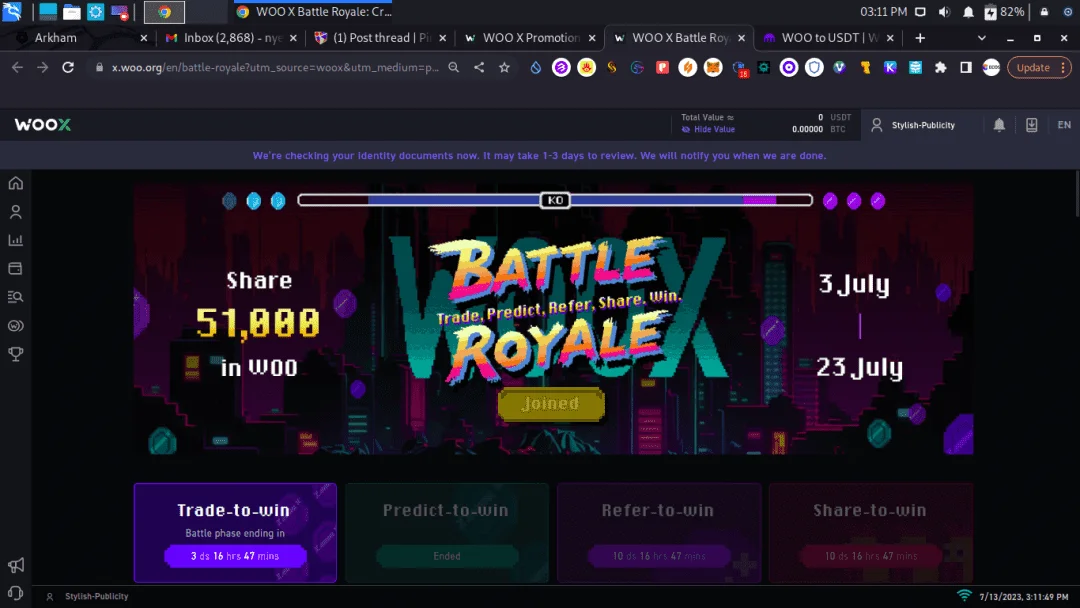Click the WOO X logo
Viewport: 1080px width, 608px height.
click(43, 125)
